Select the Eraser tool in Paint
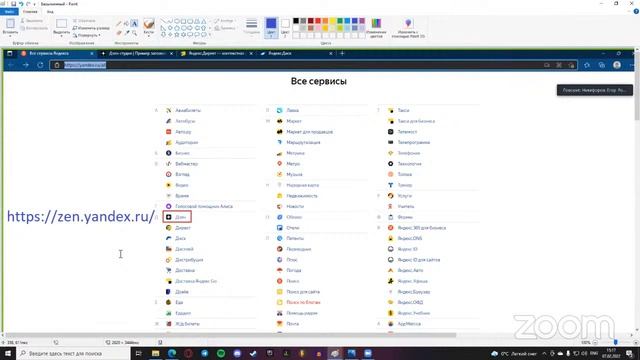 [x=119, y=33]
